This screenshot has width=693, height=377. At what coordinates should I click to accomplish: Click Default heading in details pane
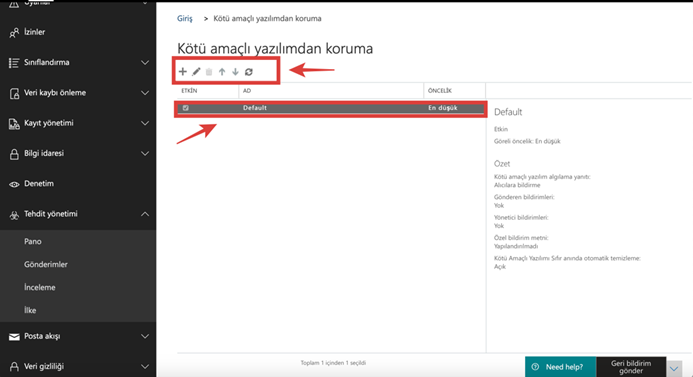coord(508,112)
